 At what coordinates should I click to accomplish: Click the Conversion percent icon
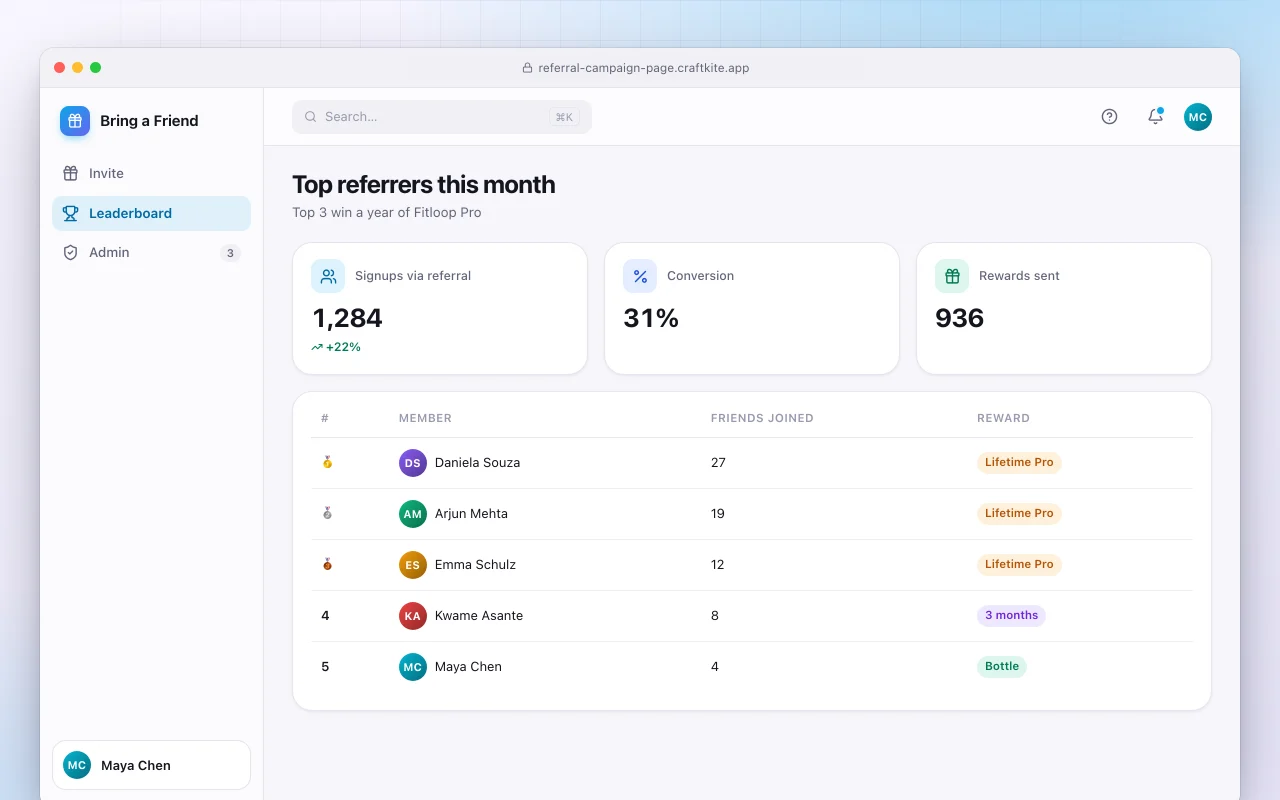[x=640, y=276]
